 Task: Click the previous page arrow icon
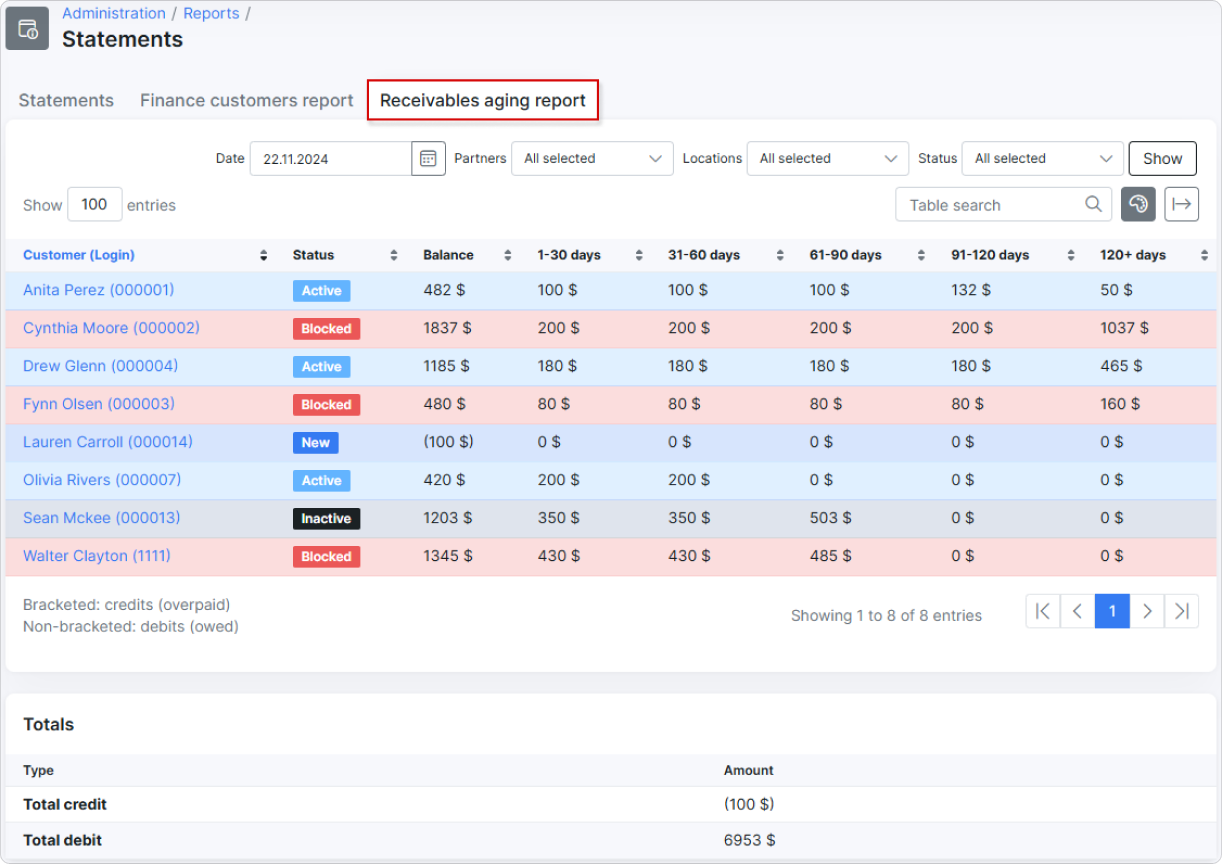(x=1077, y=611)
